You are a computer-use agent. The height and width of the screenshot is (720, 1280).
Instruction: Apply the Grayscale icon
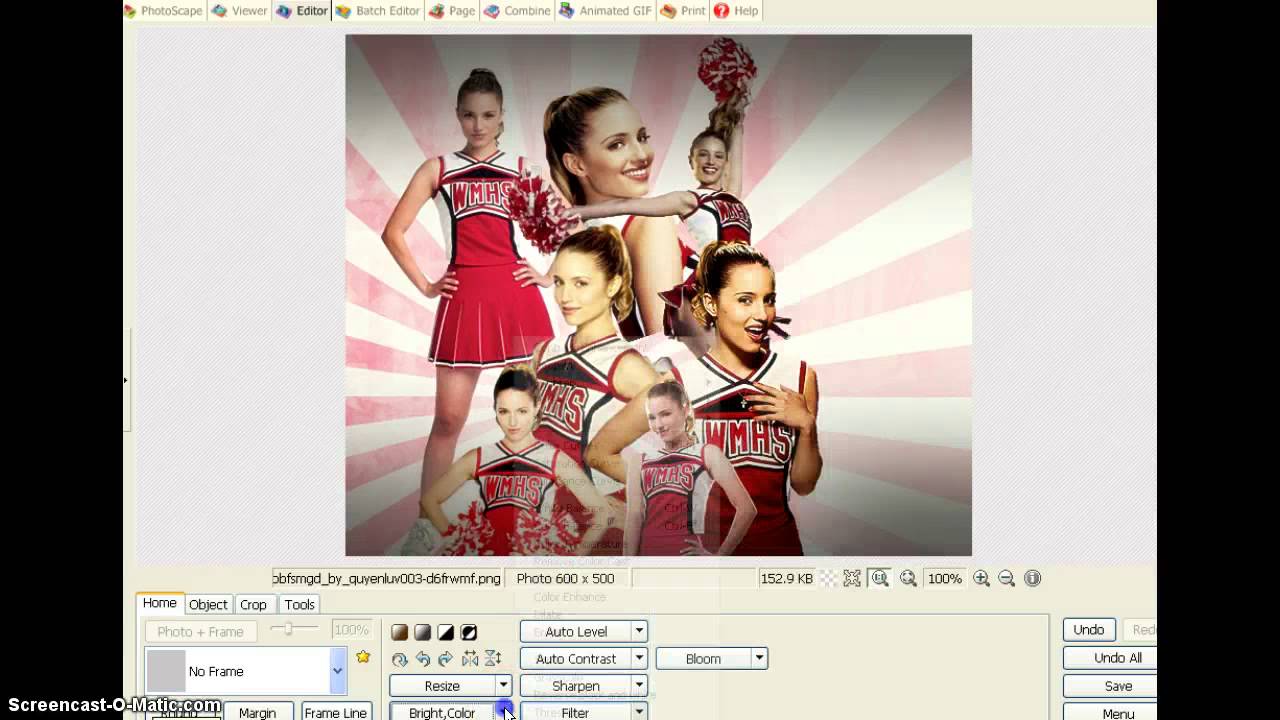pos(423,632)
